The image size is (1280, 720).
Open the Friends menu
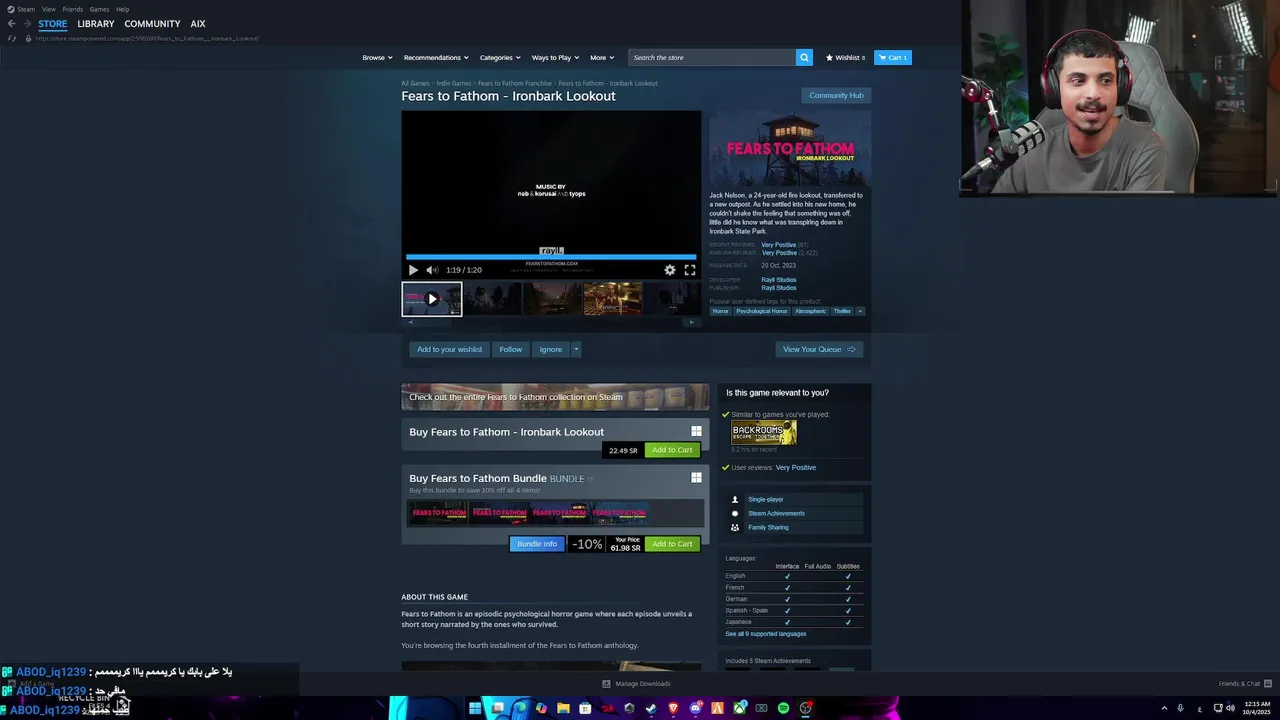73,9
